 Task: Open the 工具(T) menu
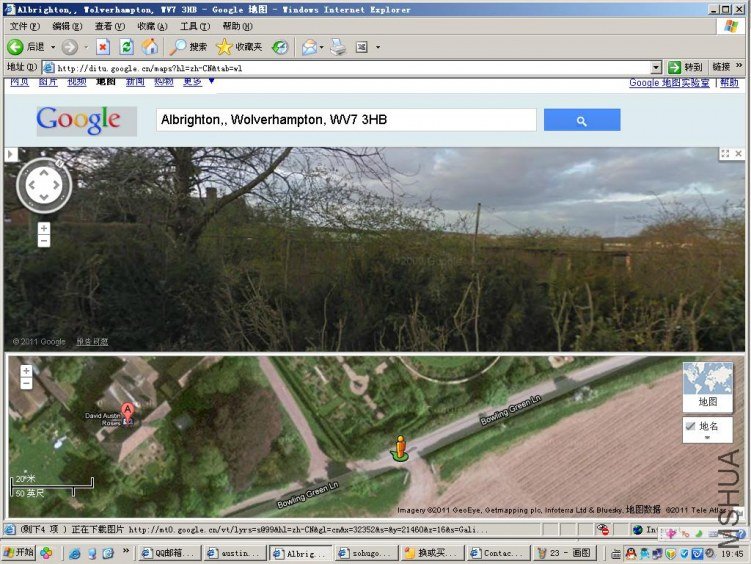[194, 26]
